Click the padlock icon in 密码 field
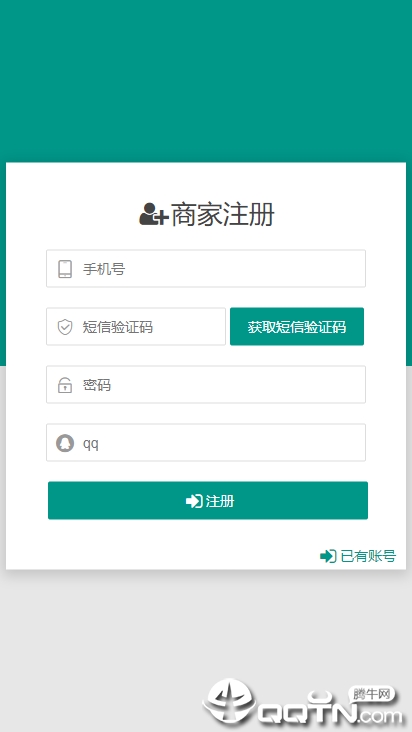This screenshot has width=412, height=732. [x=65, y=385]
